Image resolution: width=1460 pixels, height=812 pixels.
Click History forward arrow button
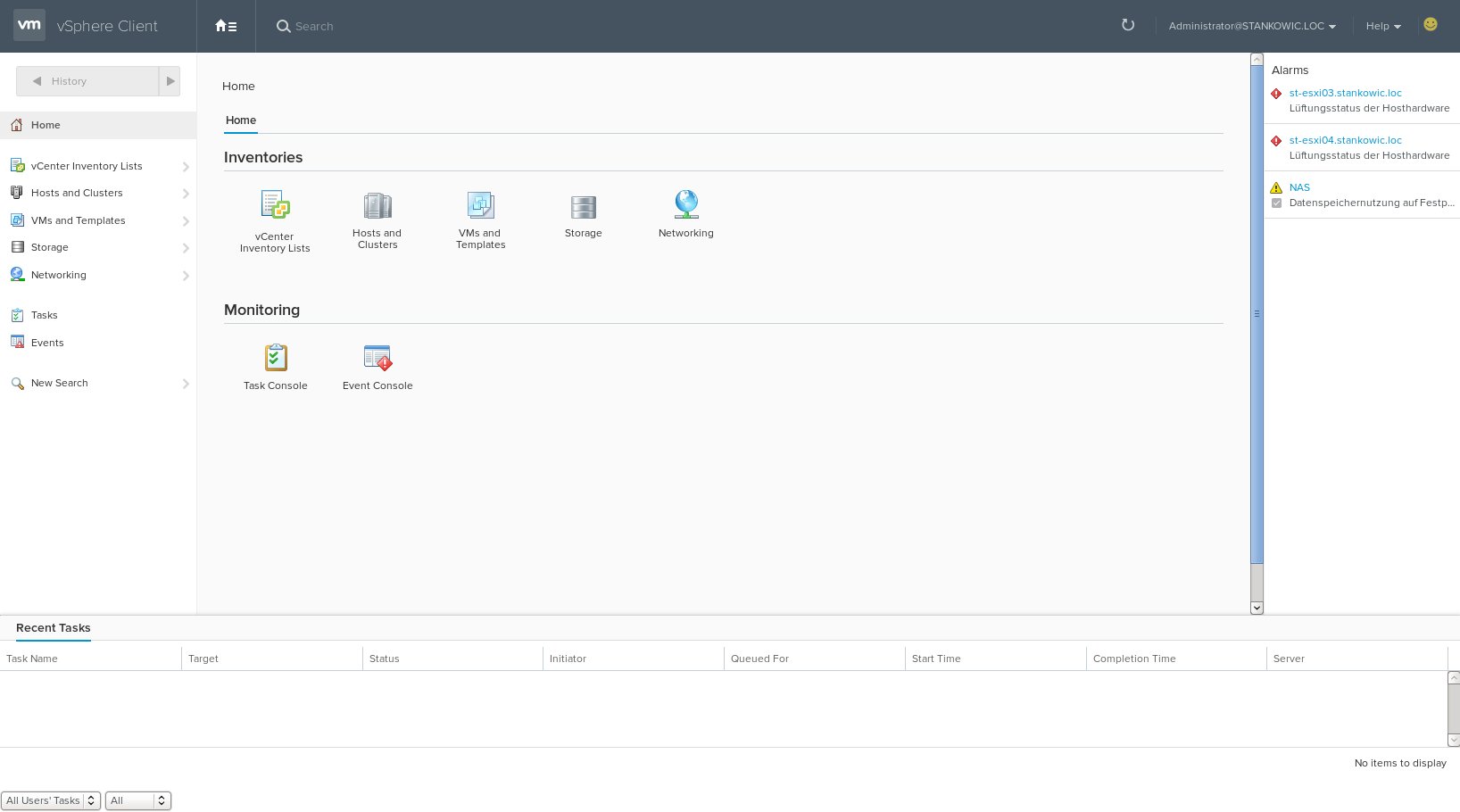170,81
